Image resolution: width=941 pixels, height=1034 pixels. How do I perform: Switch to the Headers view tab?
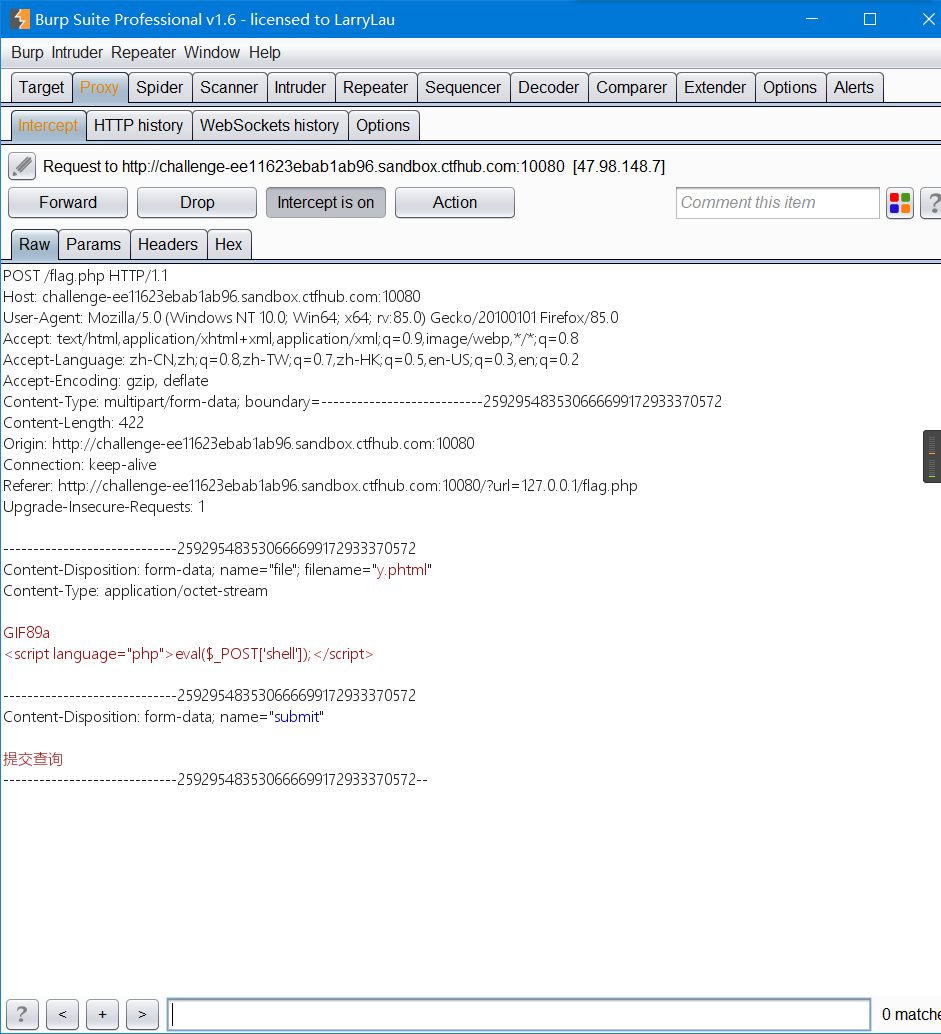(168, 244)
